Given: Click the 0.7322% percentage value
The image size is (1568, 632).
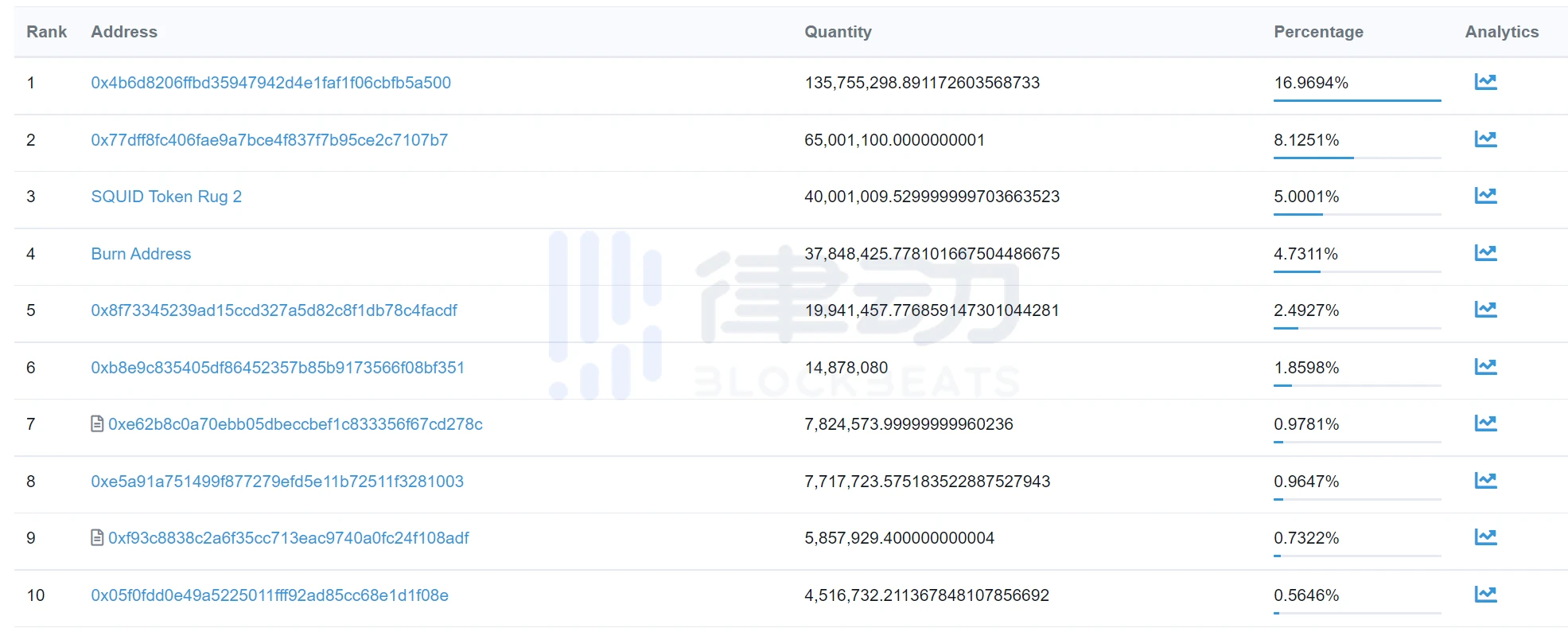Looking at the screenshot, I should (x=1306, y=538).
